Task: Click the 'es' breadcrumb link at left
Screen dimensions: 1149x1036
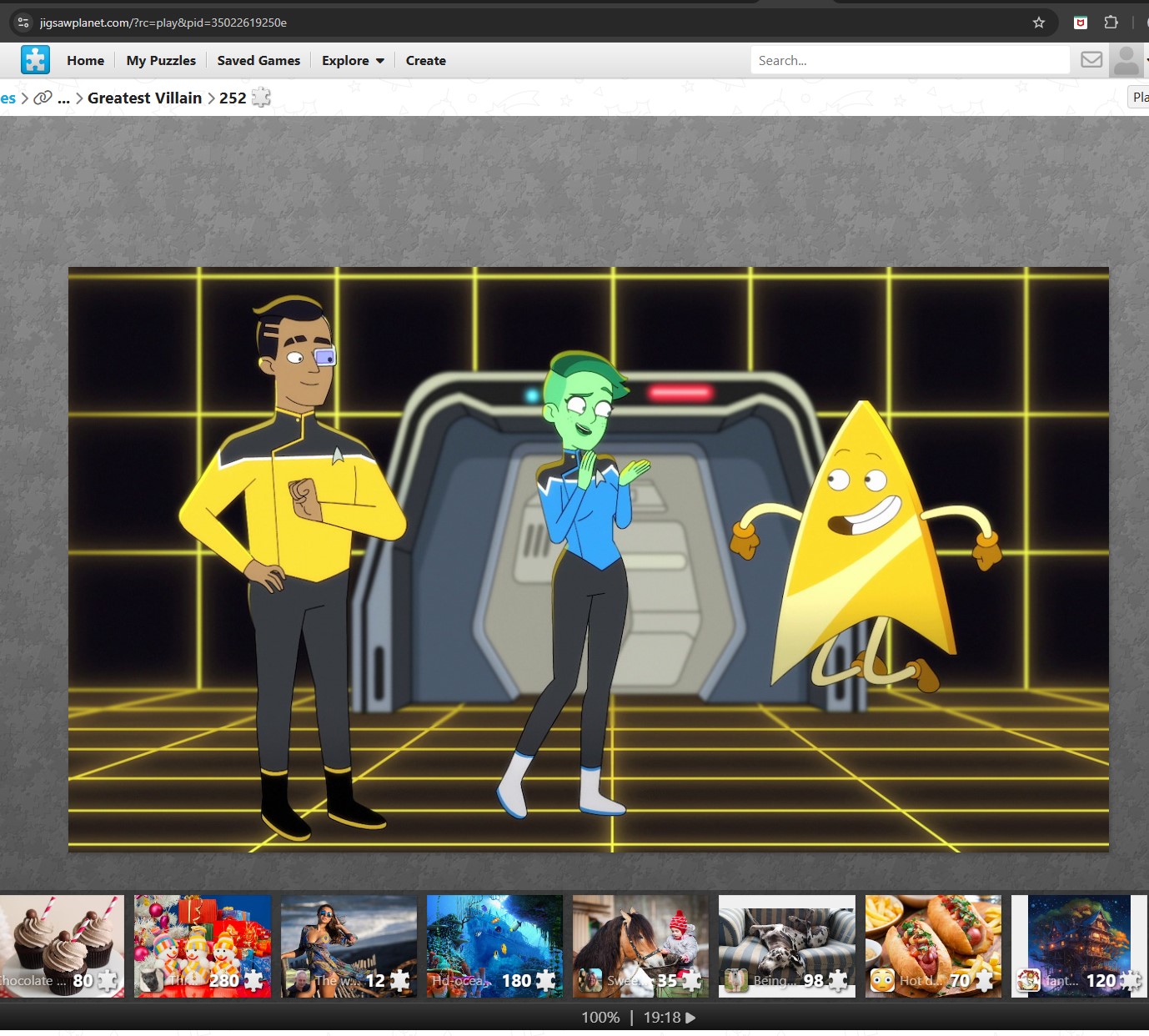Action: click(x=8, y=98)
